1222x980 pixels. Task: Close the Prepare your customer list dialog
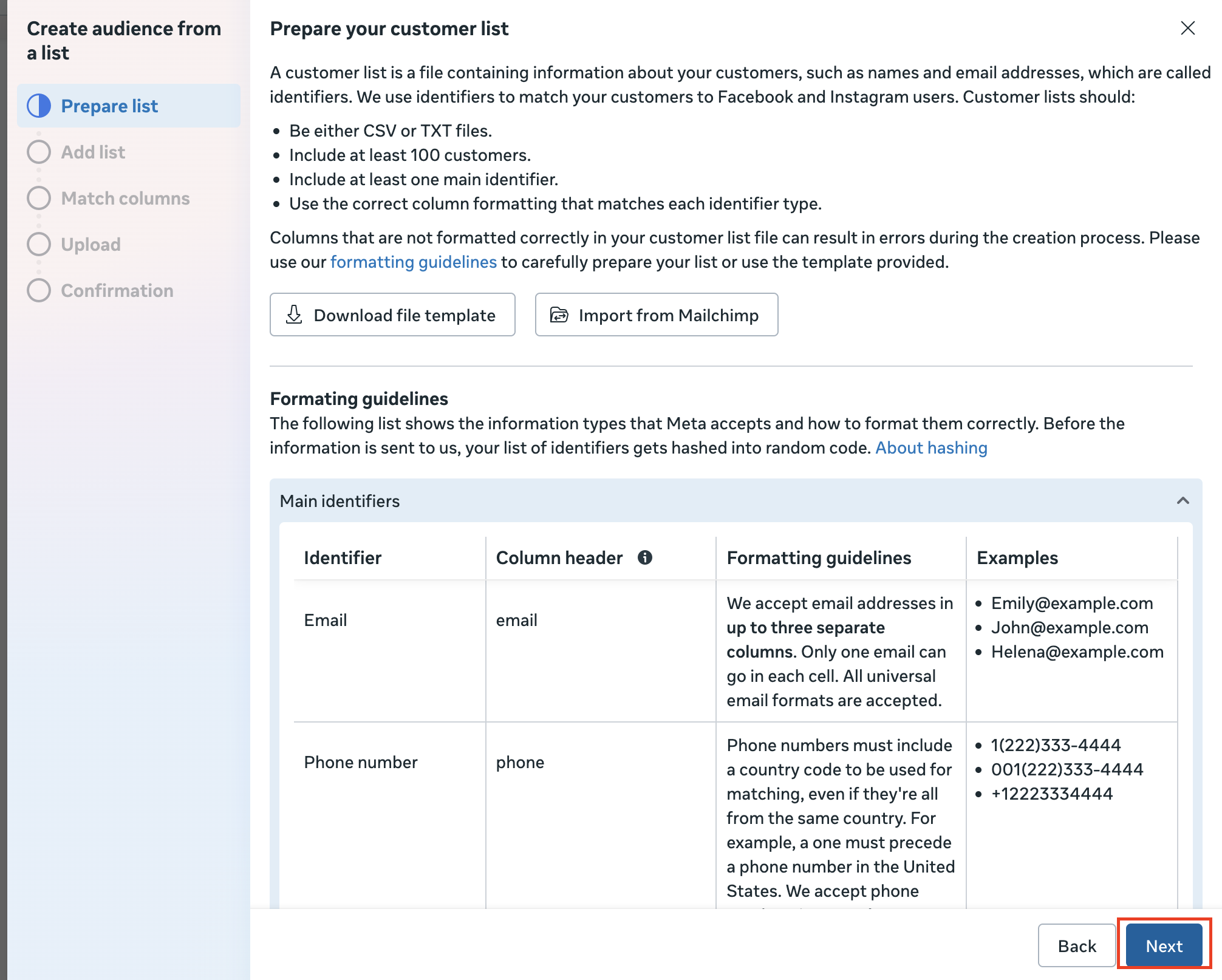[x=1187, y=28]
